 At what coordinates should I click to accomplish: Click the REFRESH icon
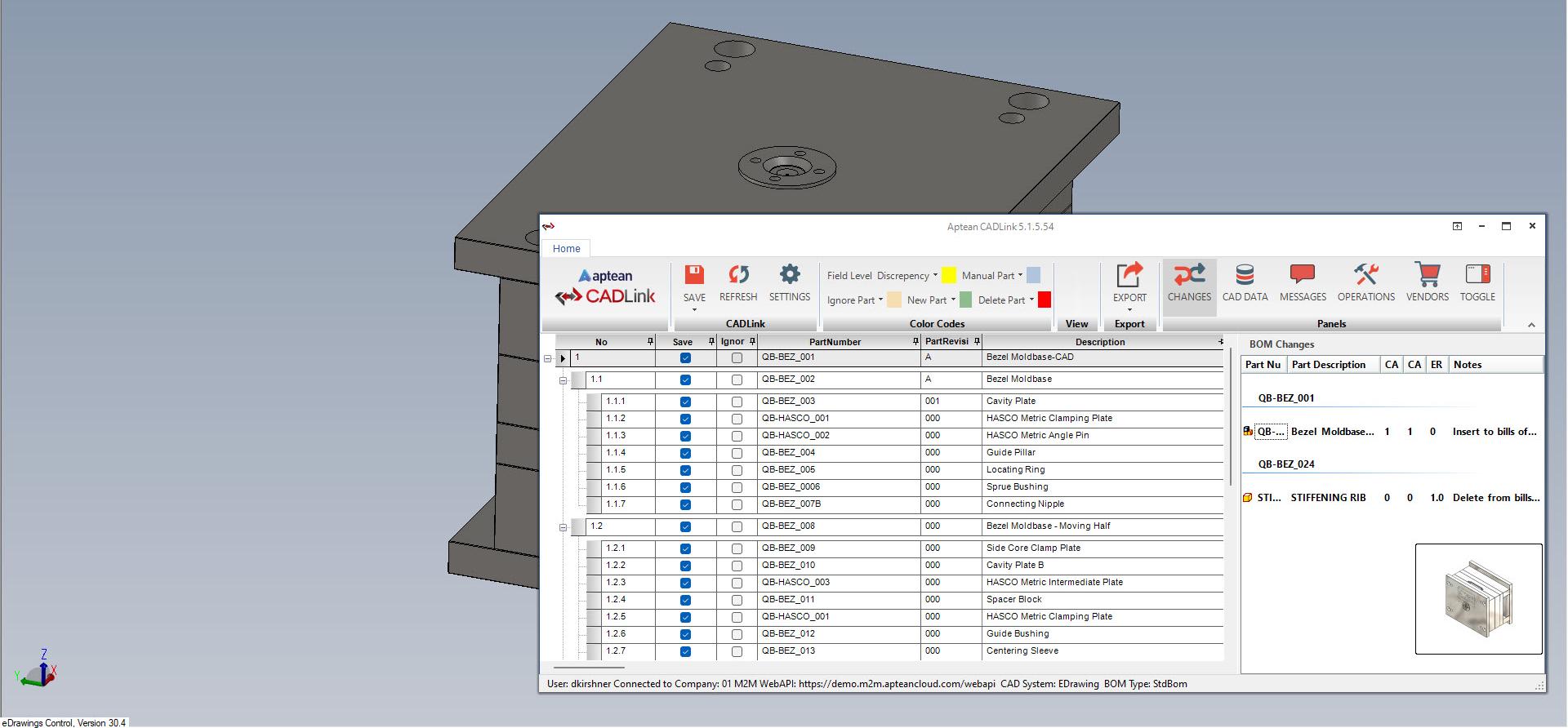738,275
